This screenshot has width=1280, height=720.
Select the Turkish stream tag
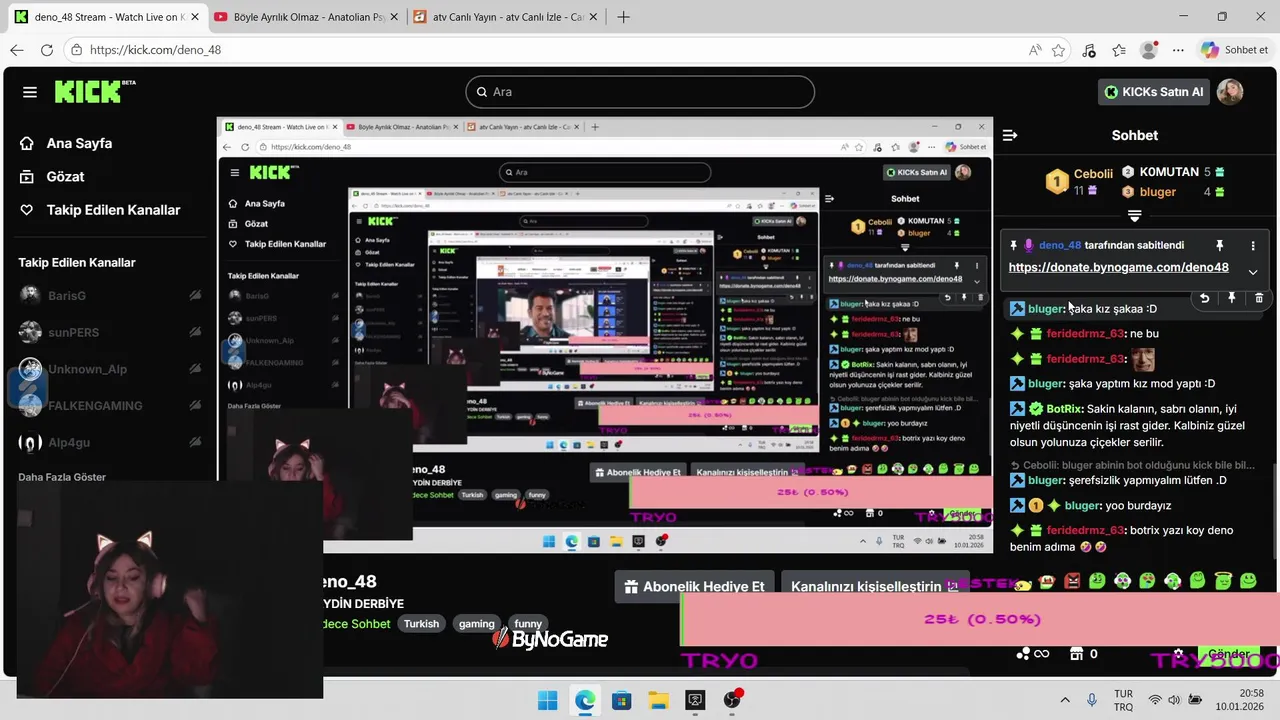click(421, 624)
